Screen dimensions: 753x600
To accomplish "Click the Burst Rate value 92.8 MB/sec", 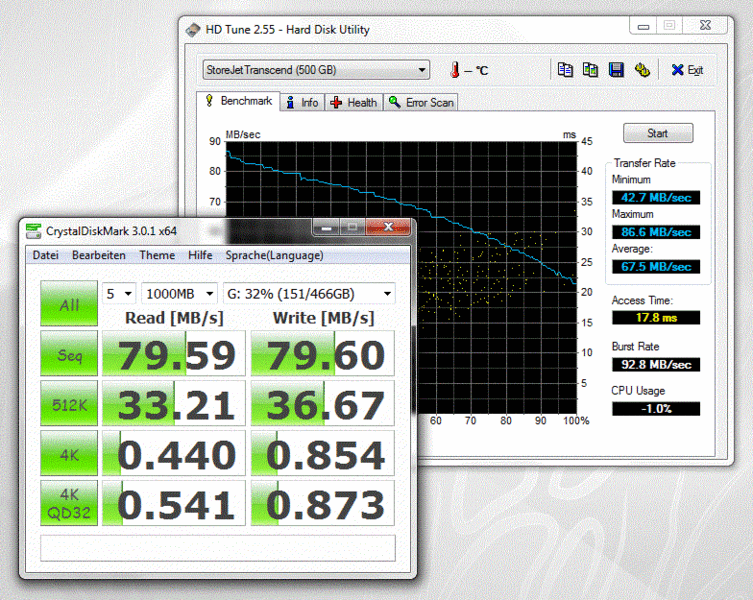I will pyautogui.click(x=656, y=365).
